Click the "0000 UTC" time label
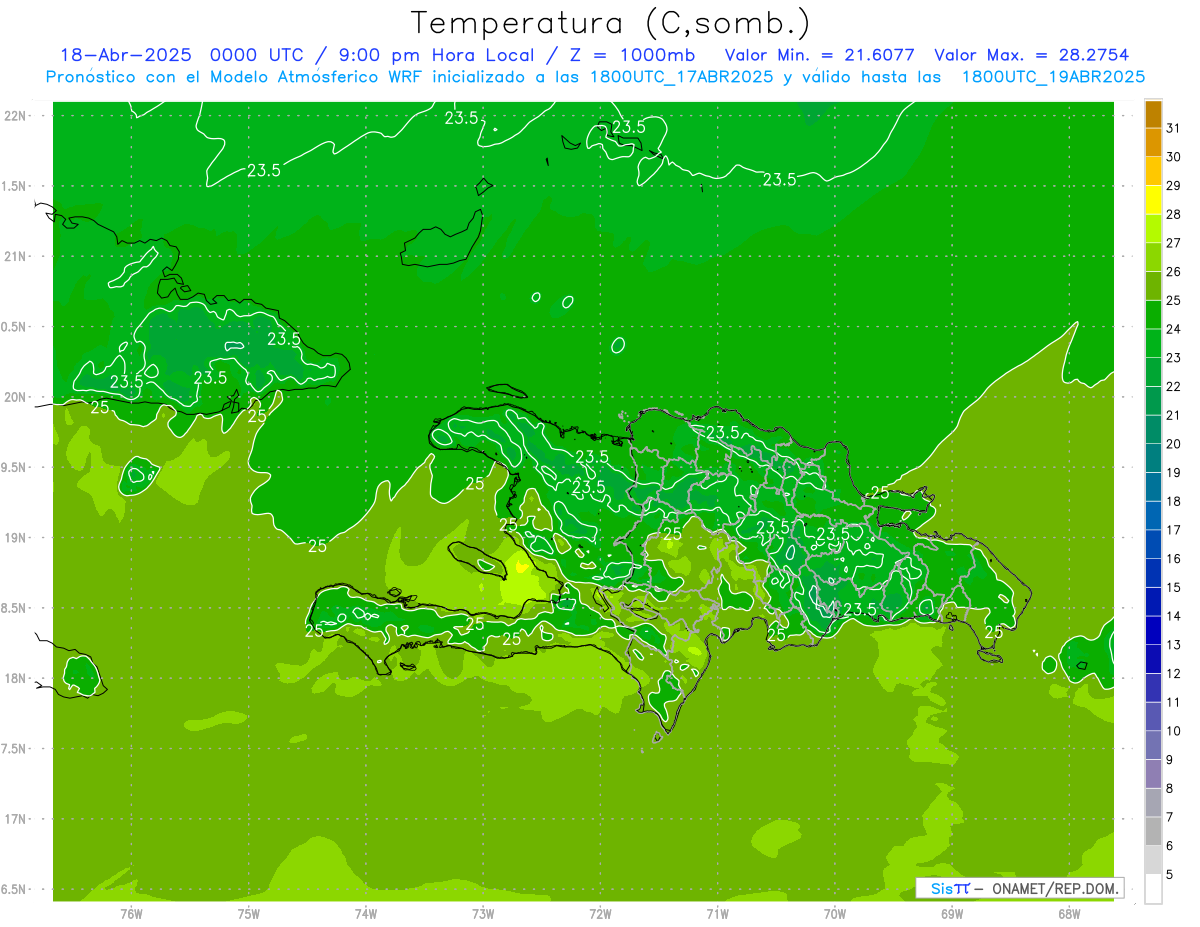 click(255, 55)
